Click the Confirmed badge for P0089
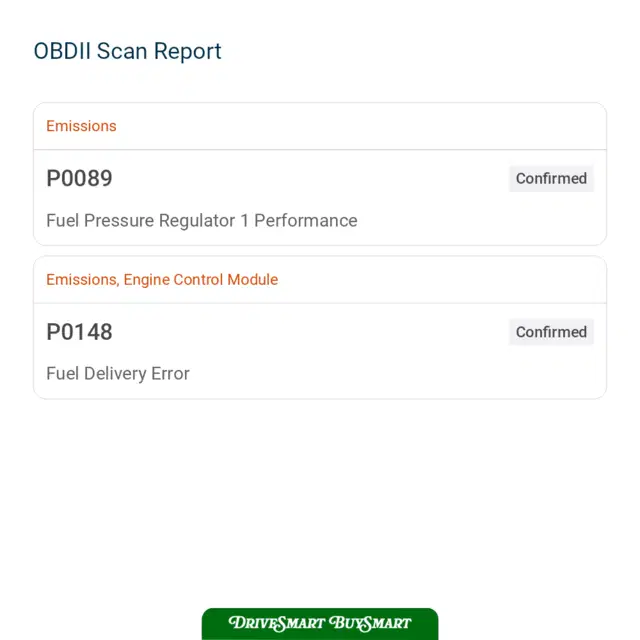This screenshot has width=640, height=640. tap(551, 178)
